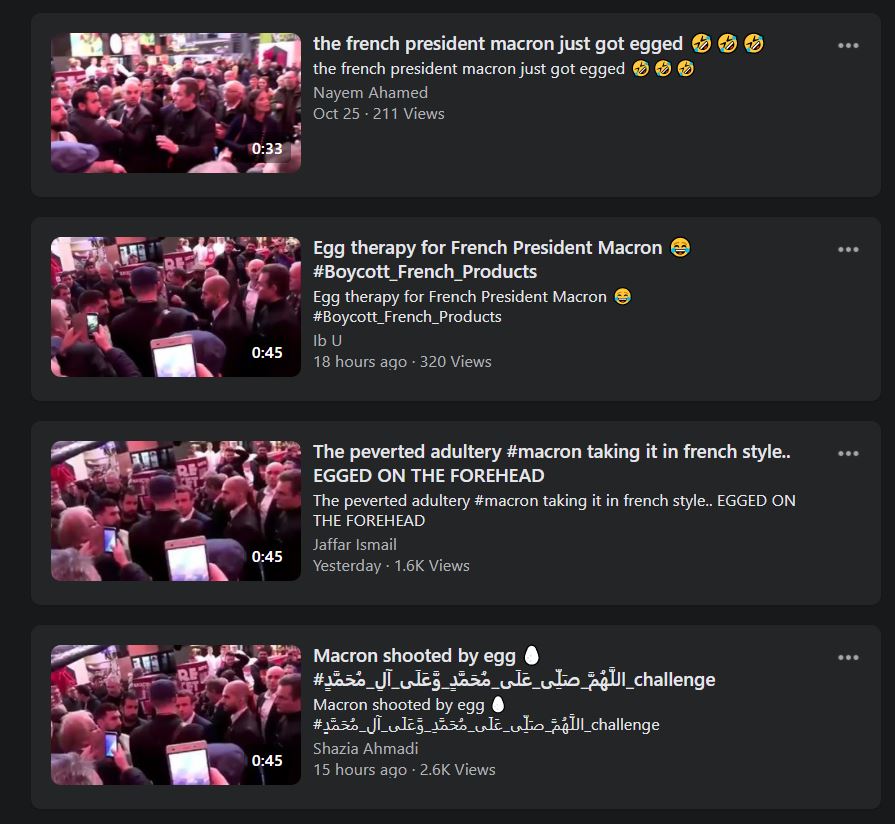This screenshot has width=895, height=824.
Task: Click the #Boycott_French_Products hashtag in the title
Action: tap(425, 272)
